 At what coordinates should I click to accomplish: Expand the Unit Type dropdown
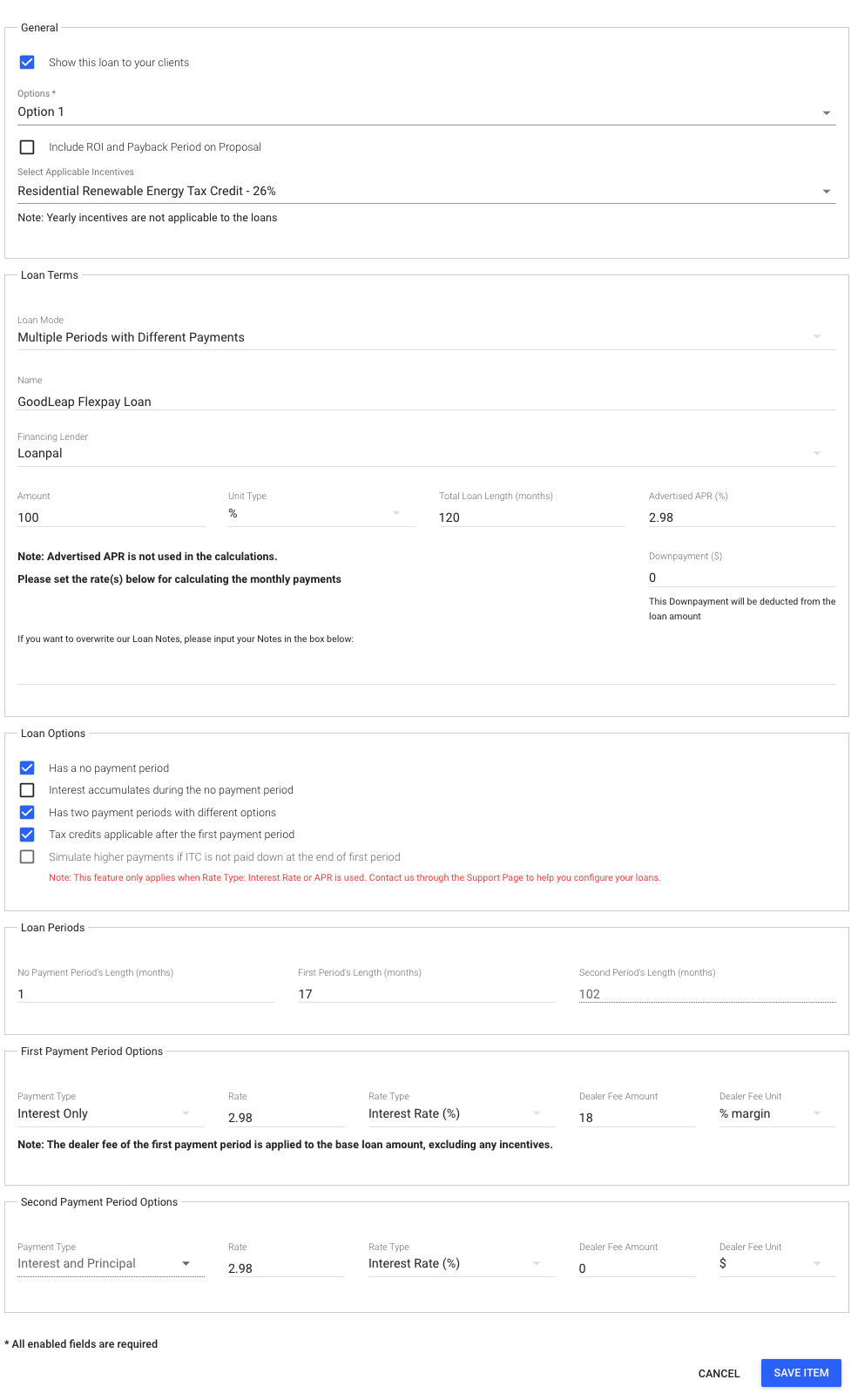[397, 512]
